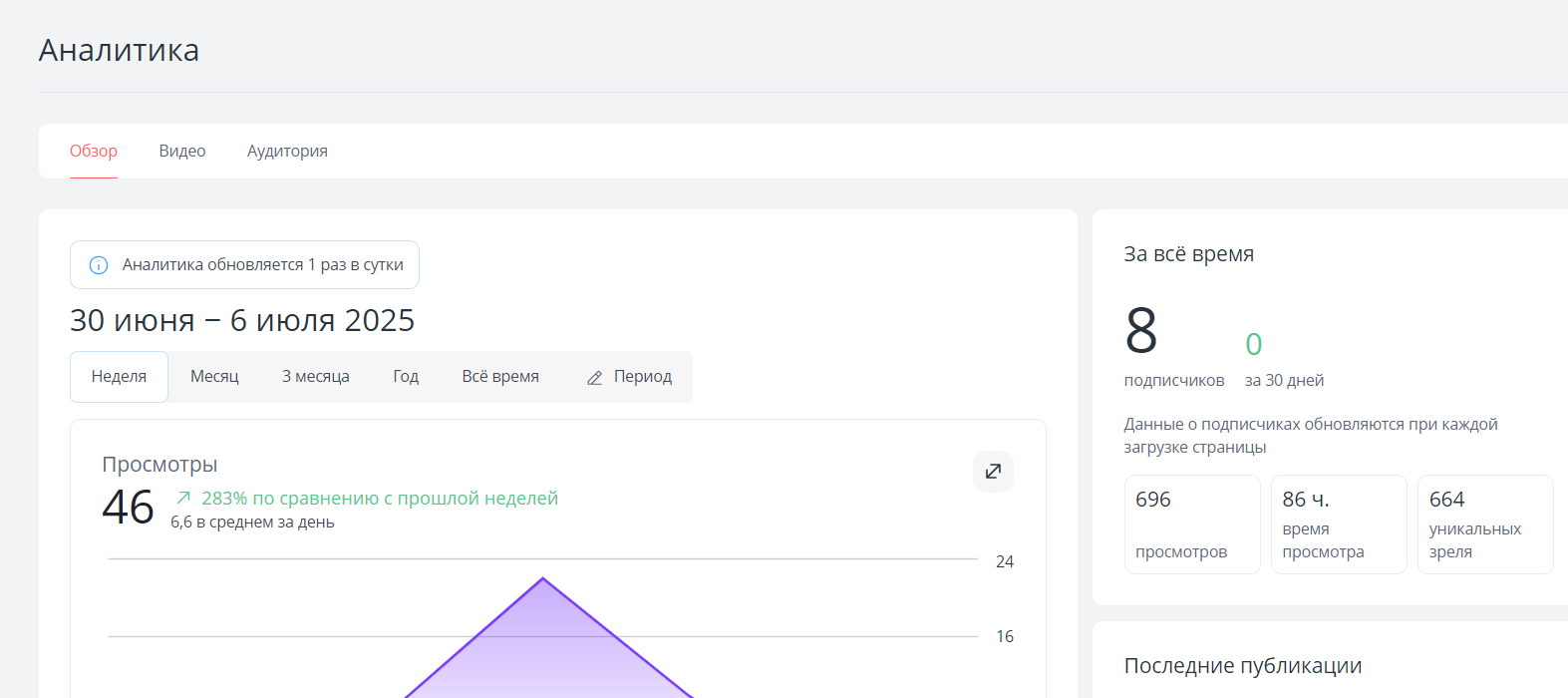This screenshot has width=1568, height=698.
Task: Click the 696 просмотров stat card
Action: [1192, 524]
